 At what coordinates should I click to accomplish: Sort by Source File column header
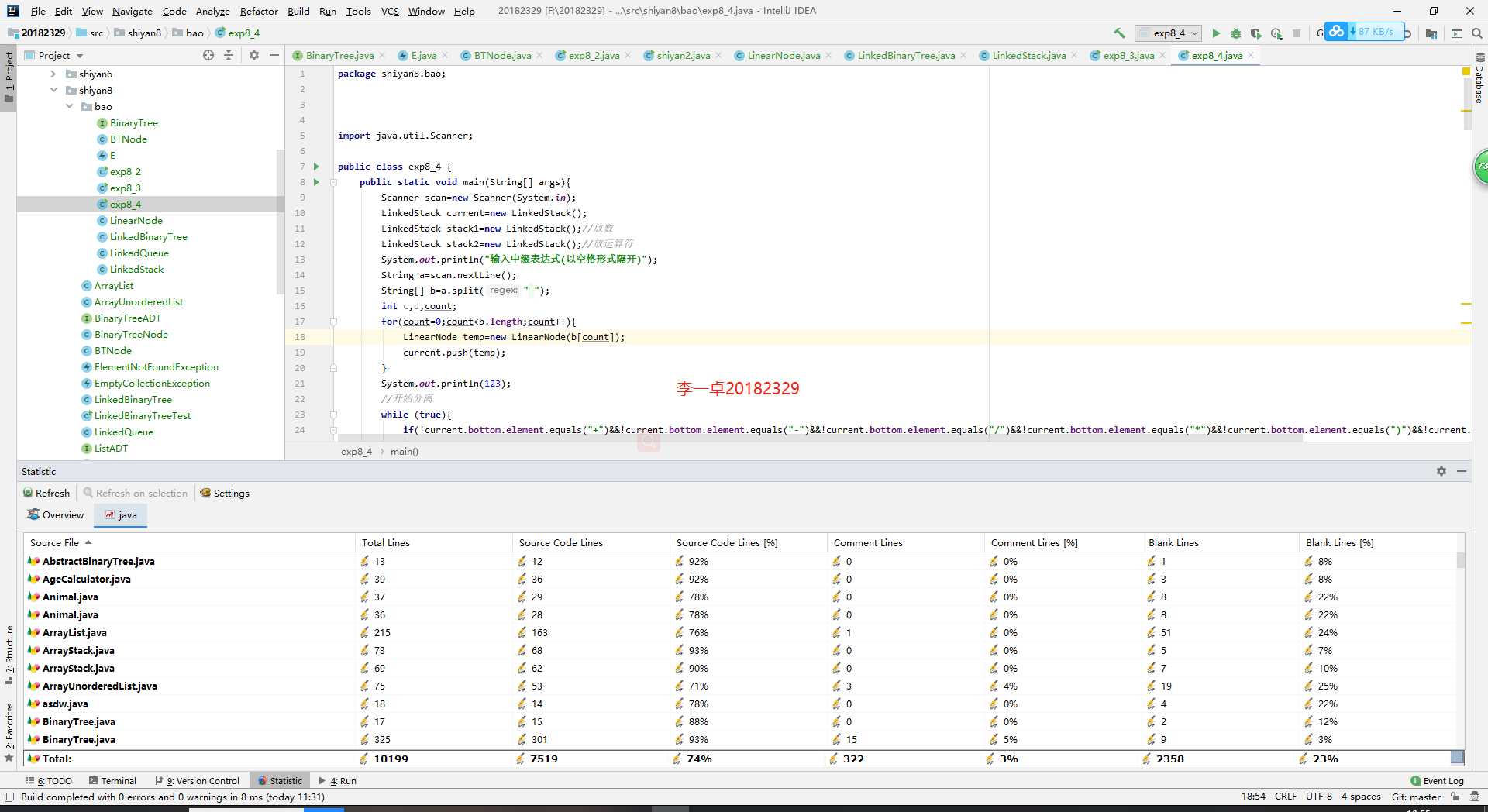coord(190,543)
